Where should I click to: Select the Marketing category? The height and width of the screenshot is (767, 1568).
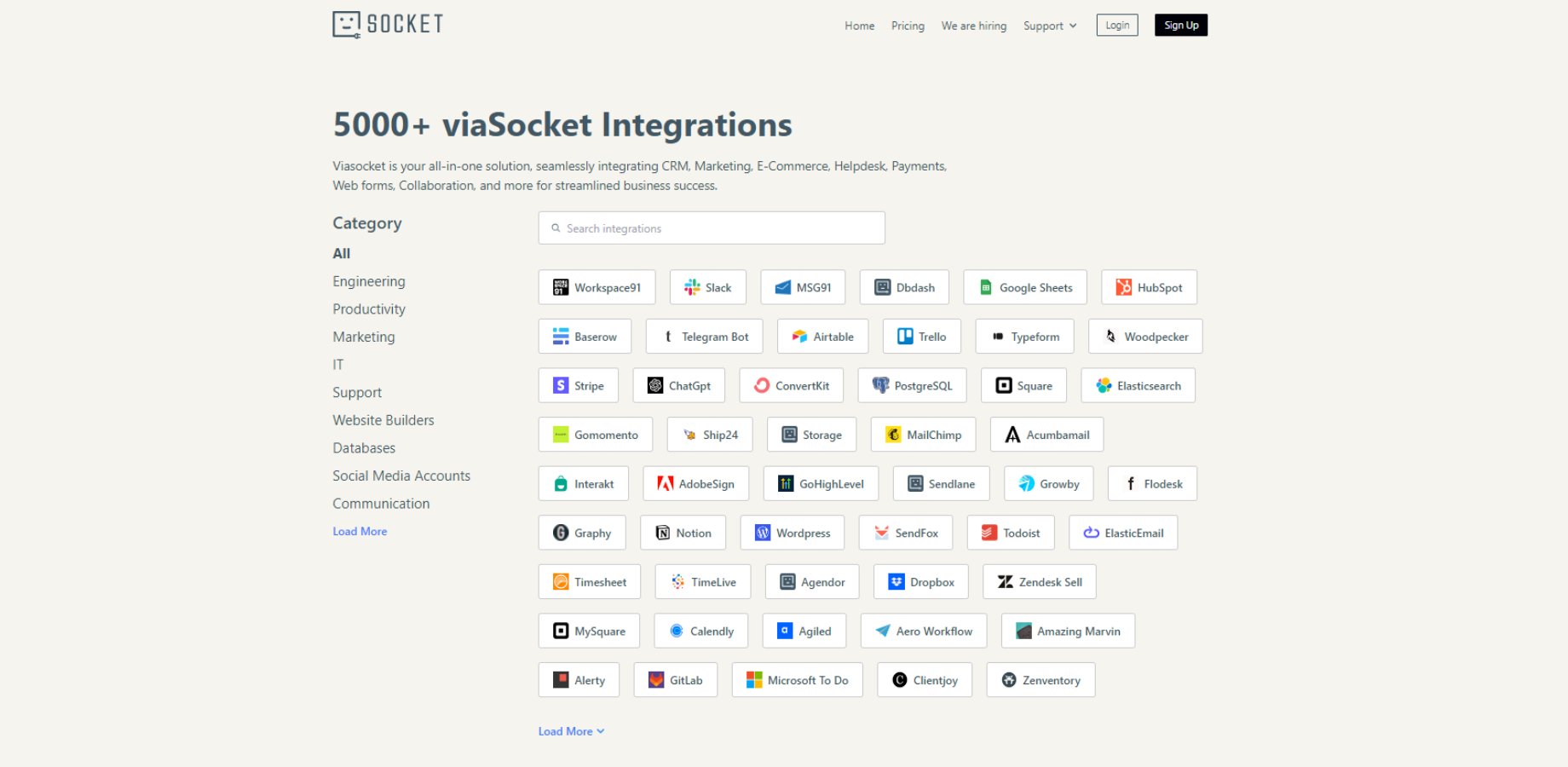[x=364, y=337]
